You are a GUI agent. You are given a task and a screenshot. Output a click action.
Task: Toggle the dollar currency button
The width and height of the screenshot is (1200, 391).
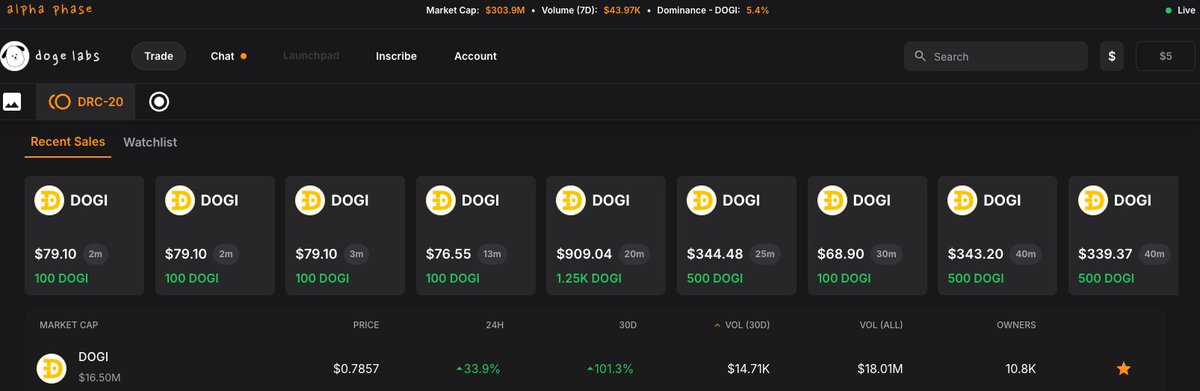[x=1112, y=56]
